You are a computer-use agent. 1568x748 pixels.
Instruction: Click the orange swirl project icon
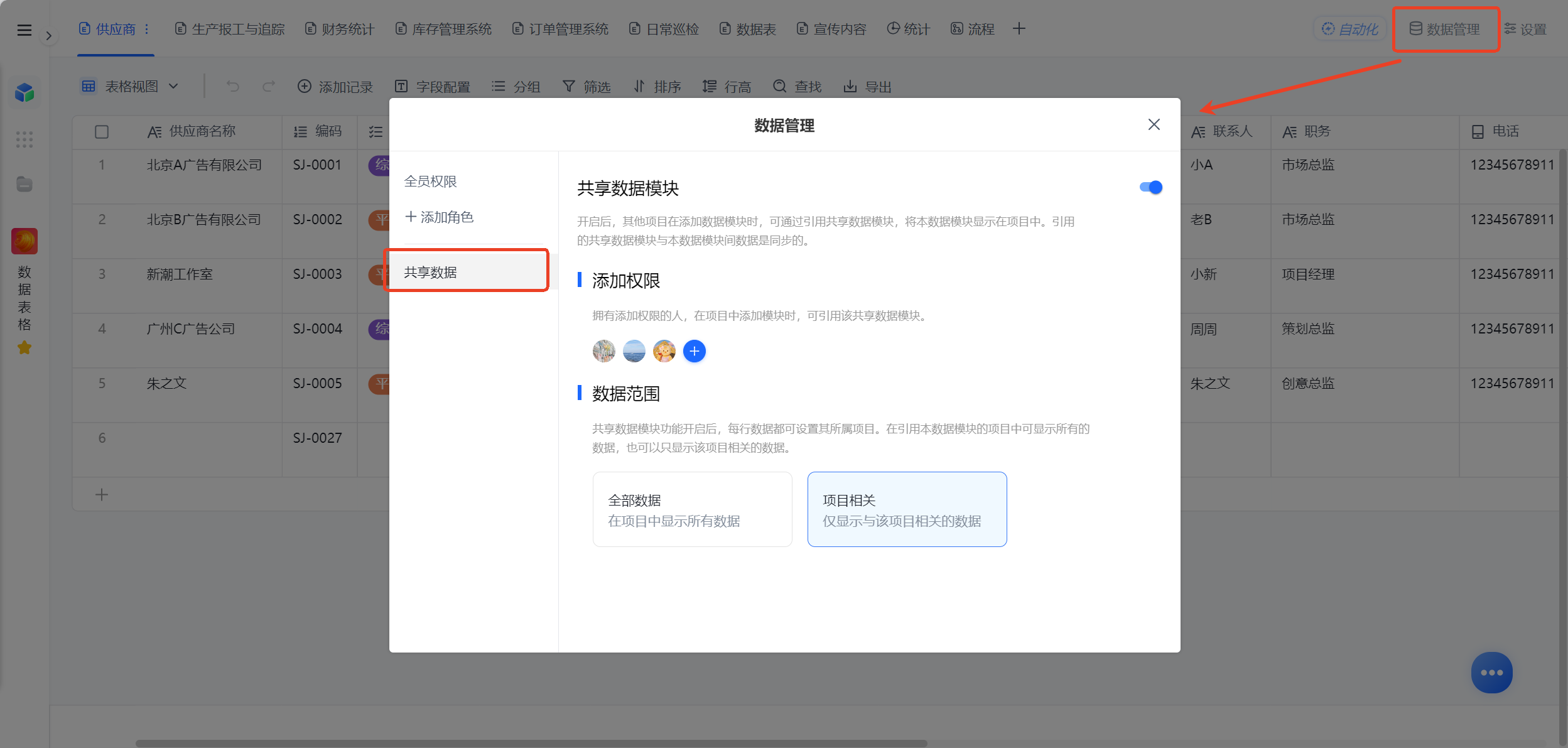point(24,241)
